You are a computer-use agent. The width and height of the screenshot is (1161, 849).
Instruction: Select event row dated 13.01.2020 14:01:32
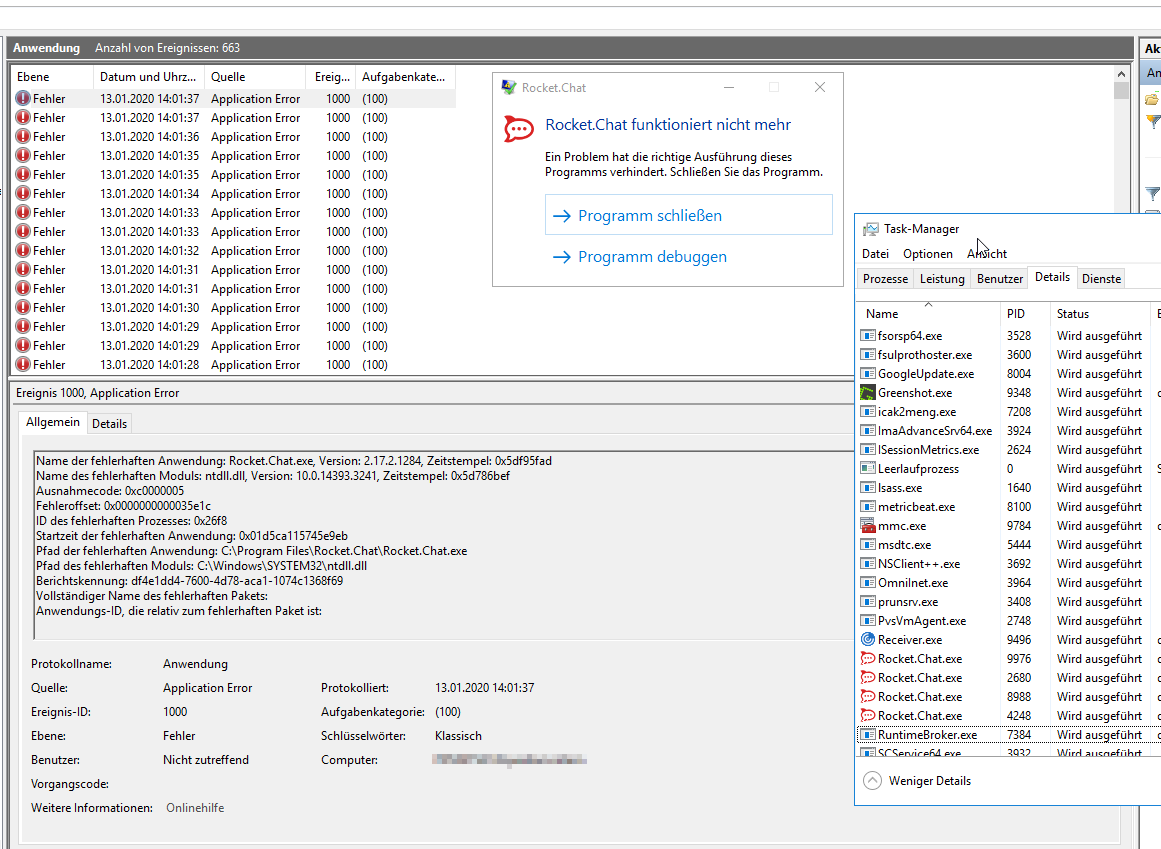point(234,251)
